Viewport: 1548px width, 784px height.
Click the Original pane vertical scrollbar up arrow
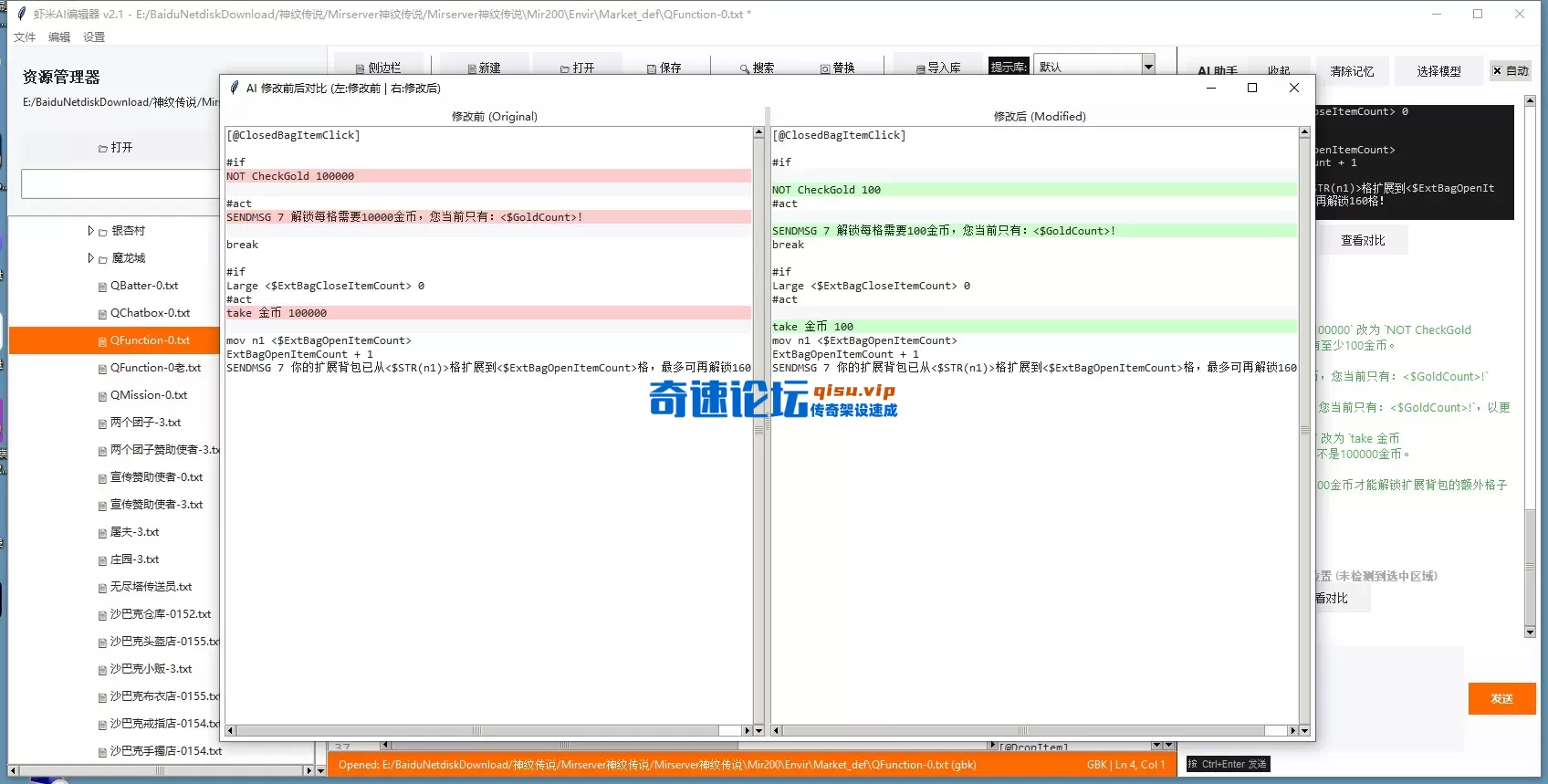coord(758,132)
